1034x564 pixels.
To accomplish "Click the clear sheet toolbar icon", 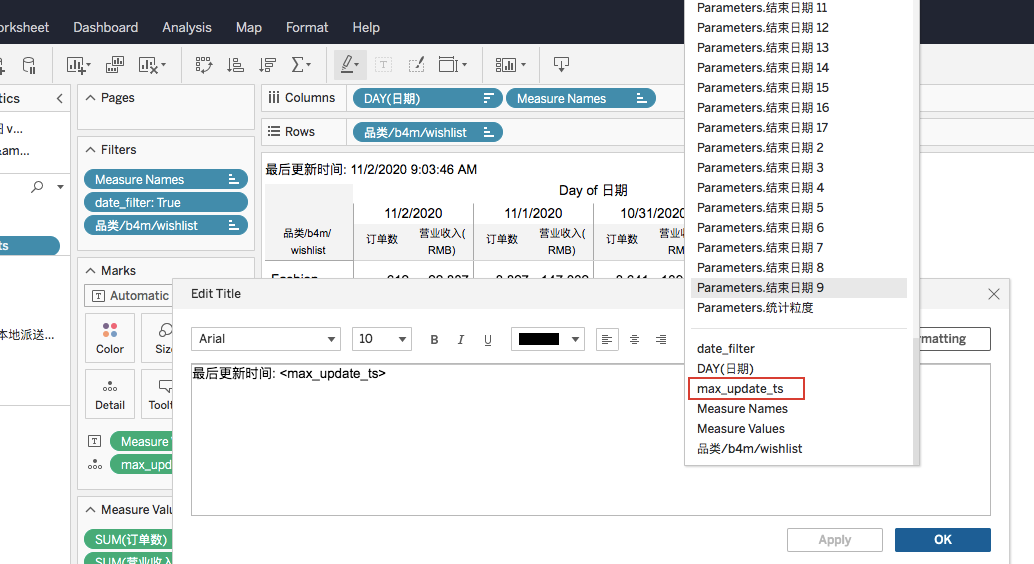I will coord(152,65).
